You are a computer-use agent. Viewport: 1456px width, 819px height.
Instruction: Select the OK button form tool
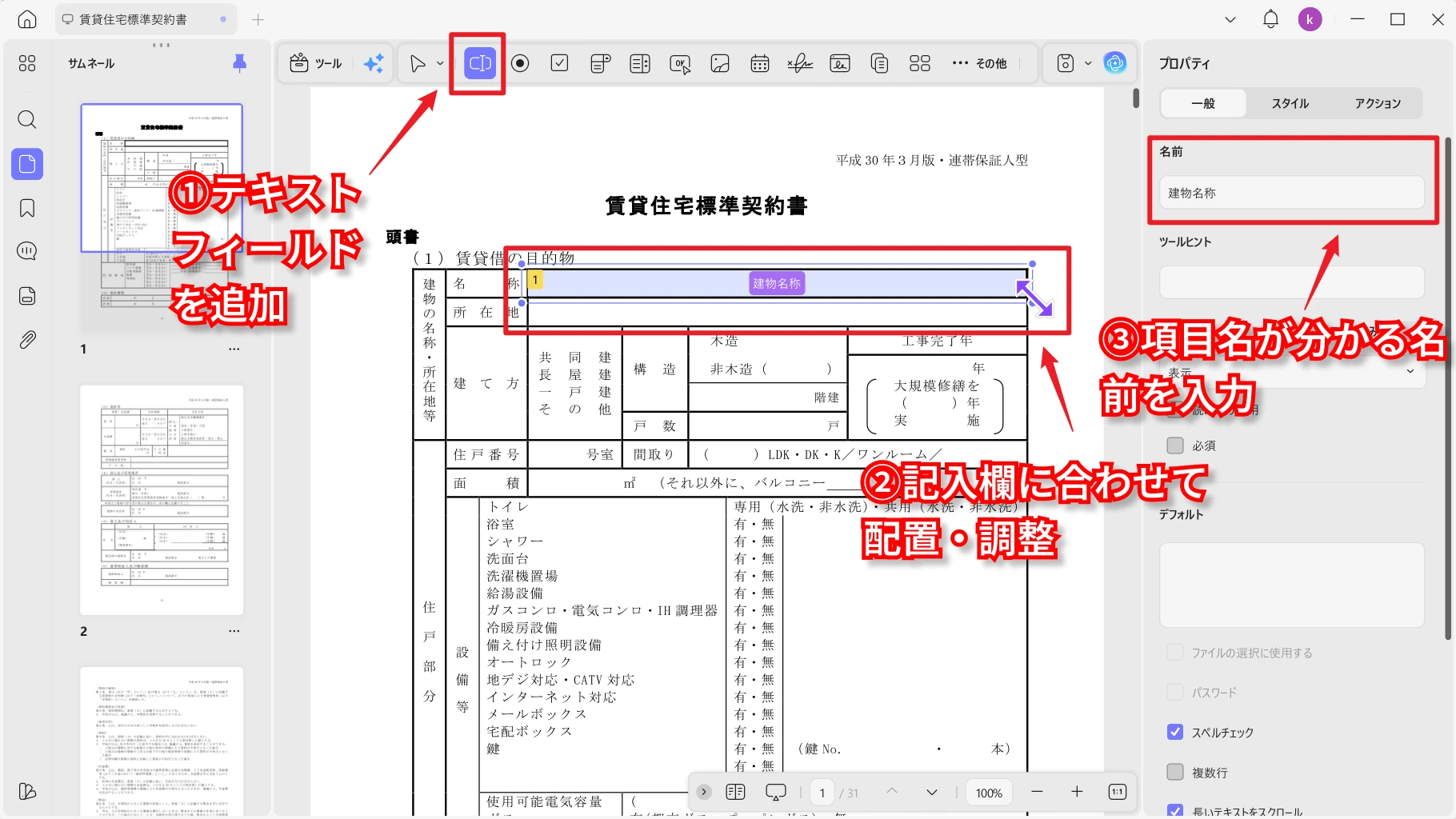[x=680, y=64]
